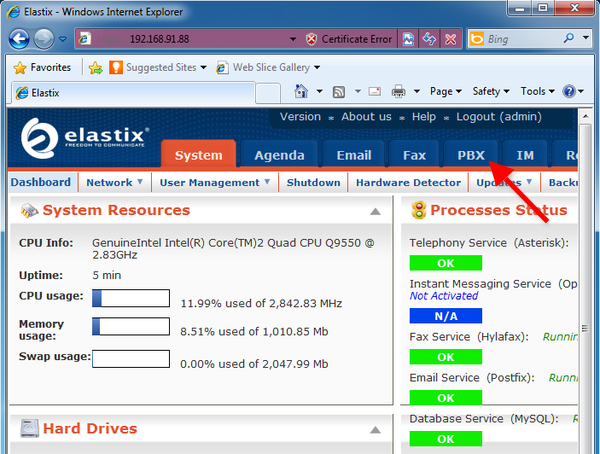The width and height of the screenshot is (600, 454).
Task: Select the Fax main tab
Action: pyautogui.click(x=414, y=155)
